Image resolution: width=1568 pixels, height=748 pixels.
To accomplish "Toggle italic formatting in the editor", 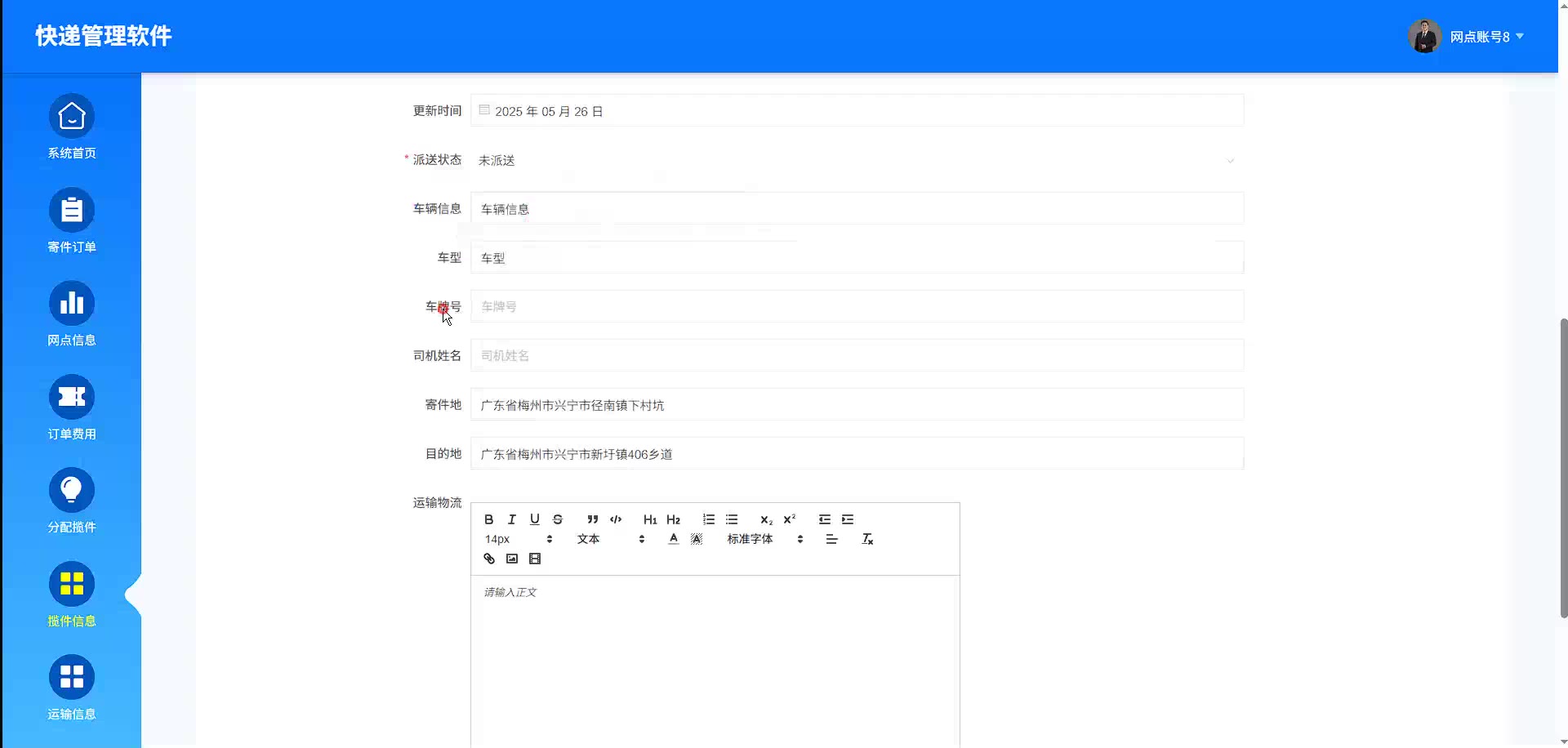I will [x=511, y=519].
